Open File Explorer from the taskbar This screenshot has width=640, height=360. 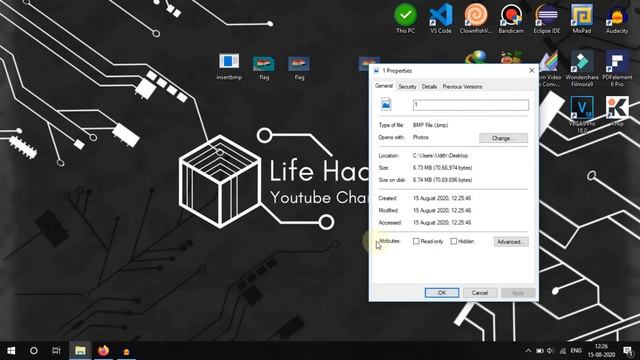pos(80,351)
